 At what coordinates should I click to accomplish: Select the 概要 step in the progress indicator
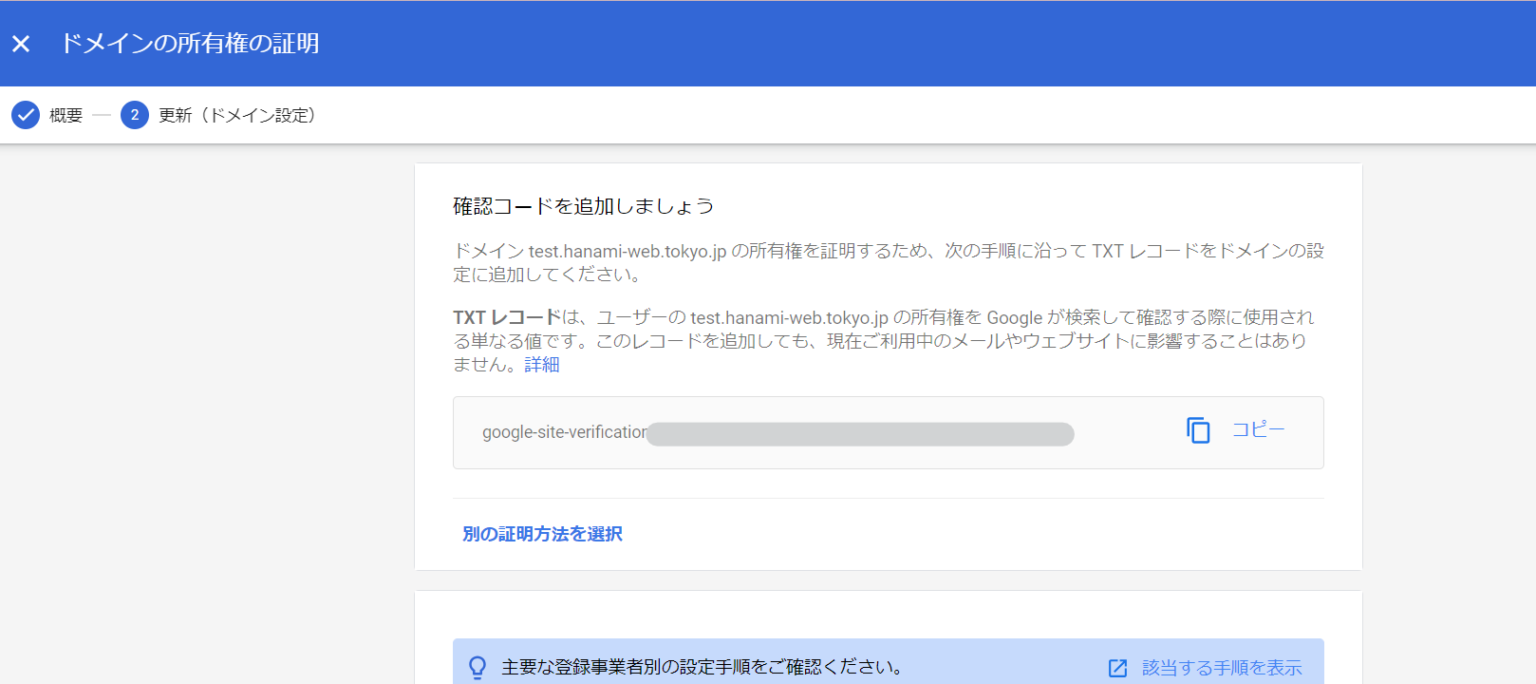click(x=64, y=114)
